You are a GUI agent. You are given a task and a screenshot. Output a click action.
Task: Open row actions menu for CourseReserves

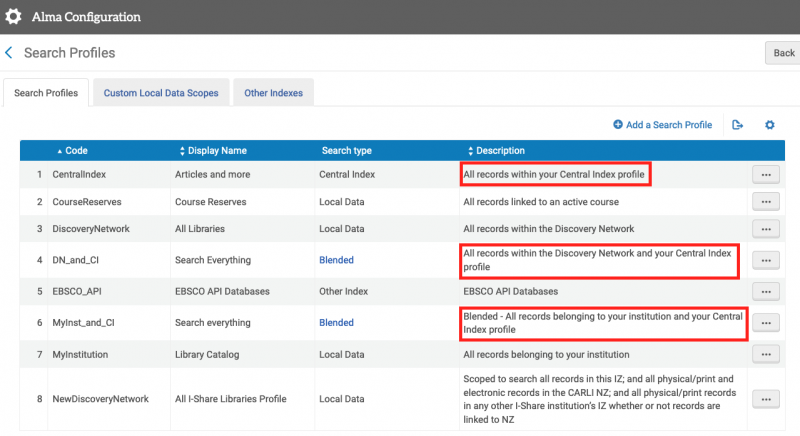766,201
